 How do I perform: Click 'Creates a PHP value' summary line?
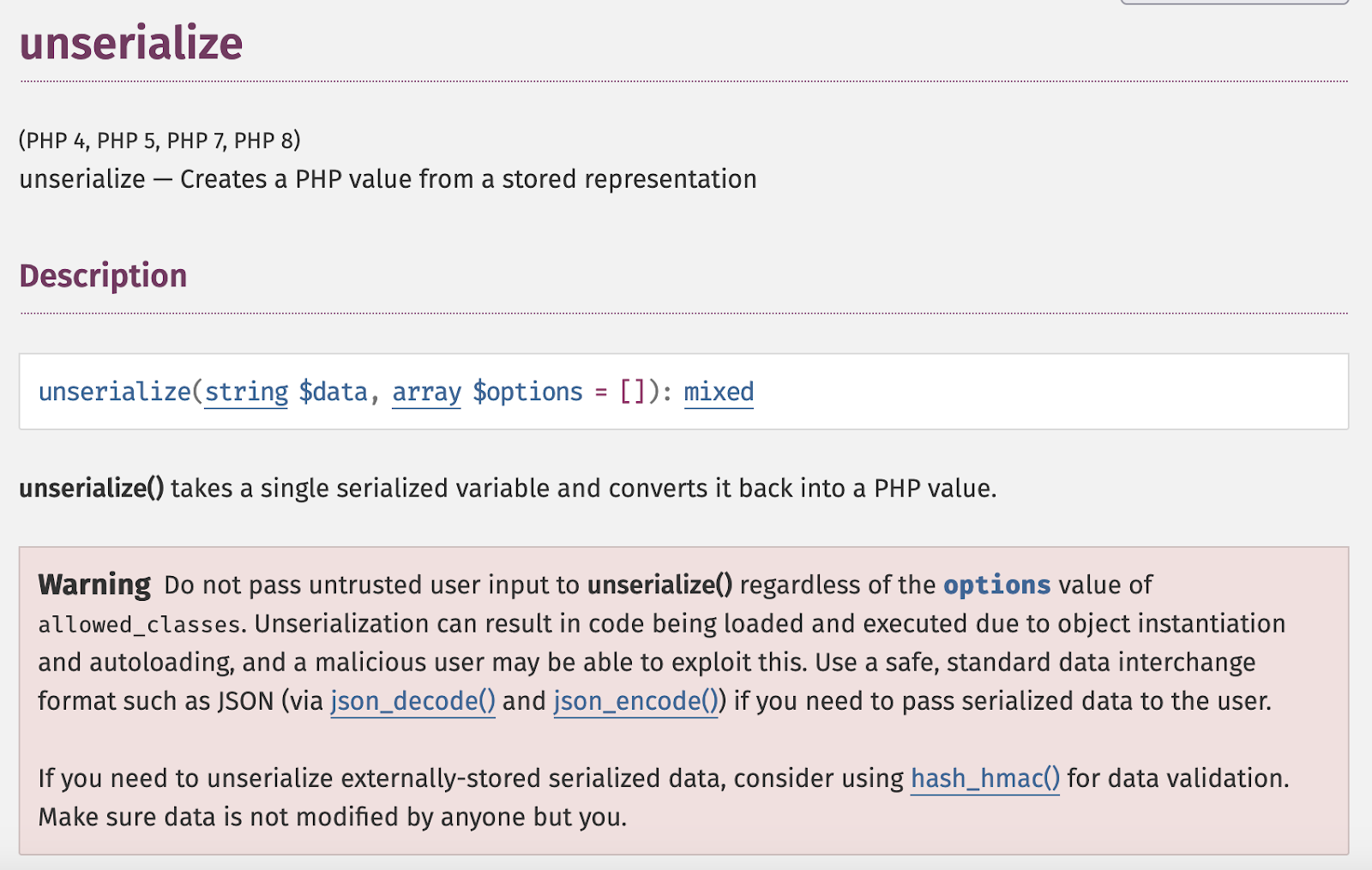388,179
